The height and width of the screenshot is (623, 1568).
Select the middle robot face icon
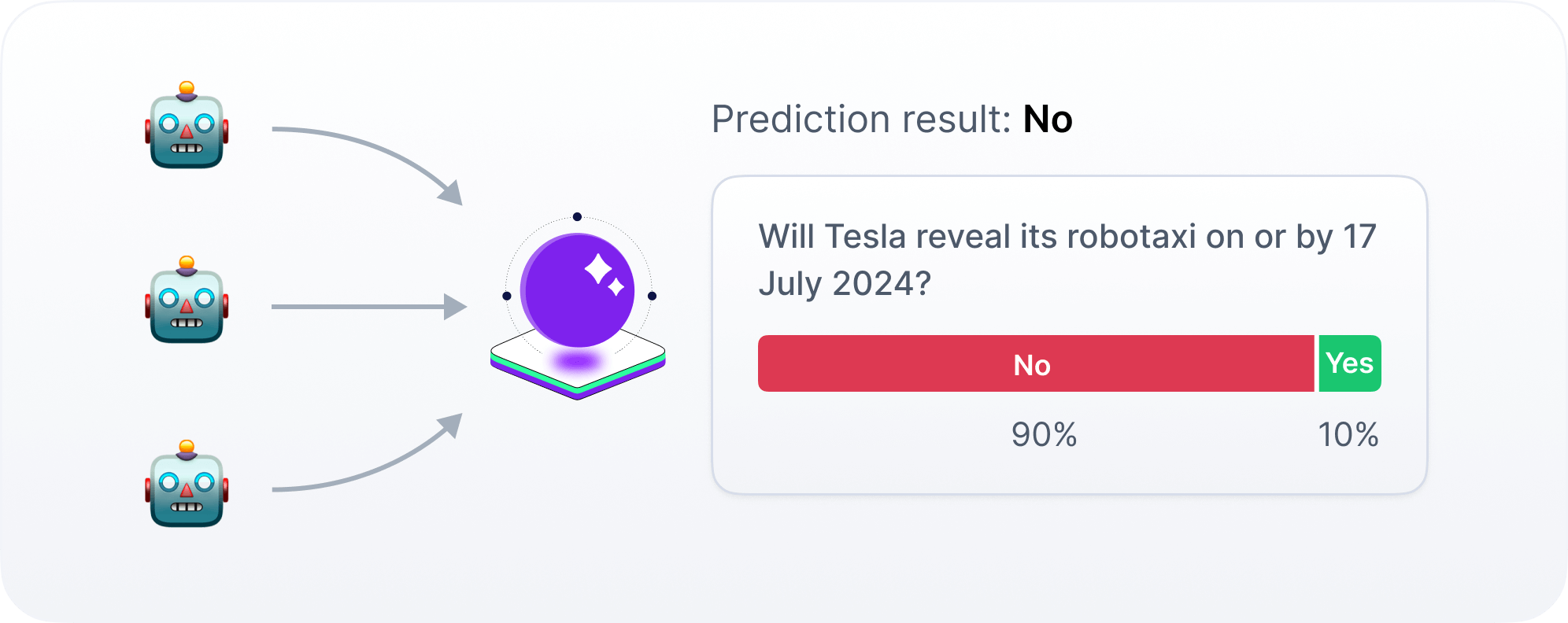pyautogui.click(x=187, y=300)
